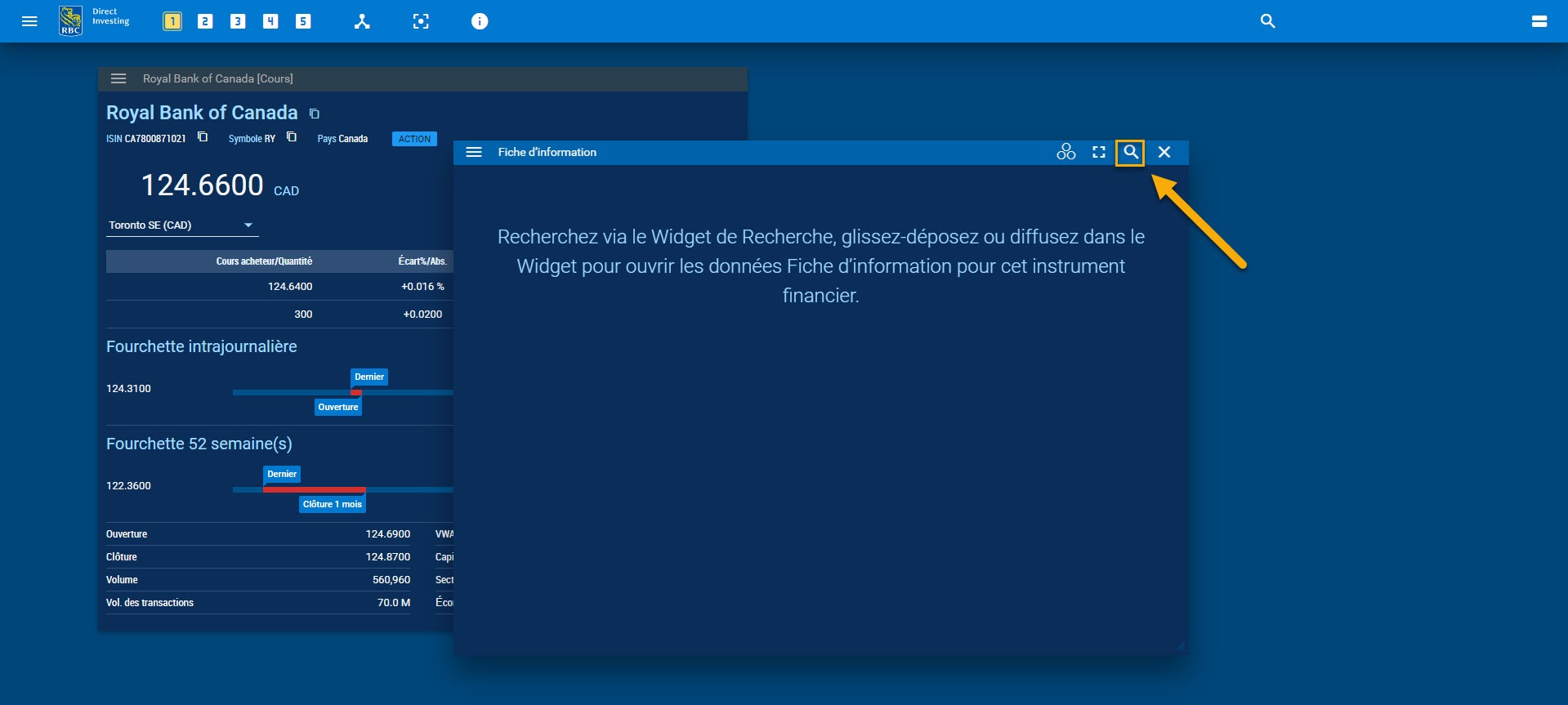The width and height of the screenshot is (1568, 705).
Task: Switch to workspace 3
Action: tap(238, 21)
